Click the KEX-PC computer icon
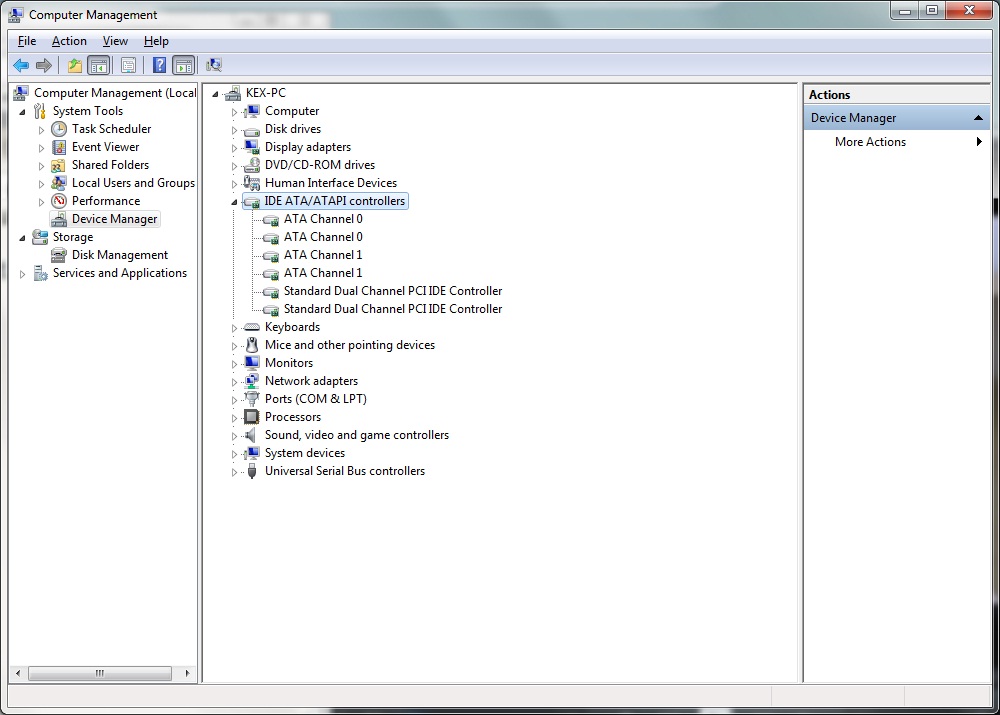 (233, 93)
